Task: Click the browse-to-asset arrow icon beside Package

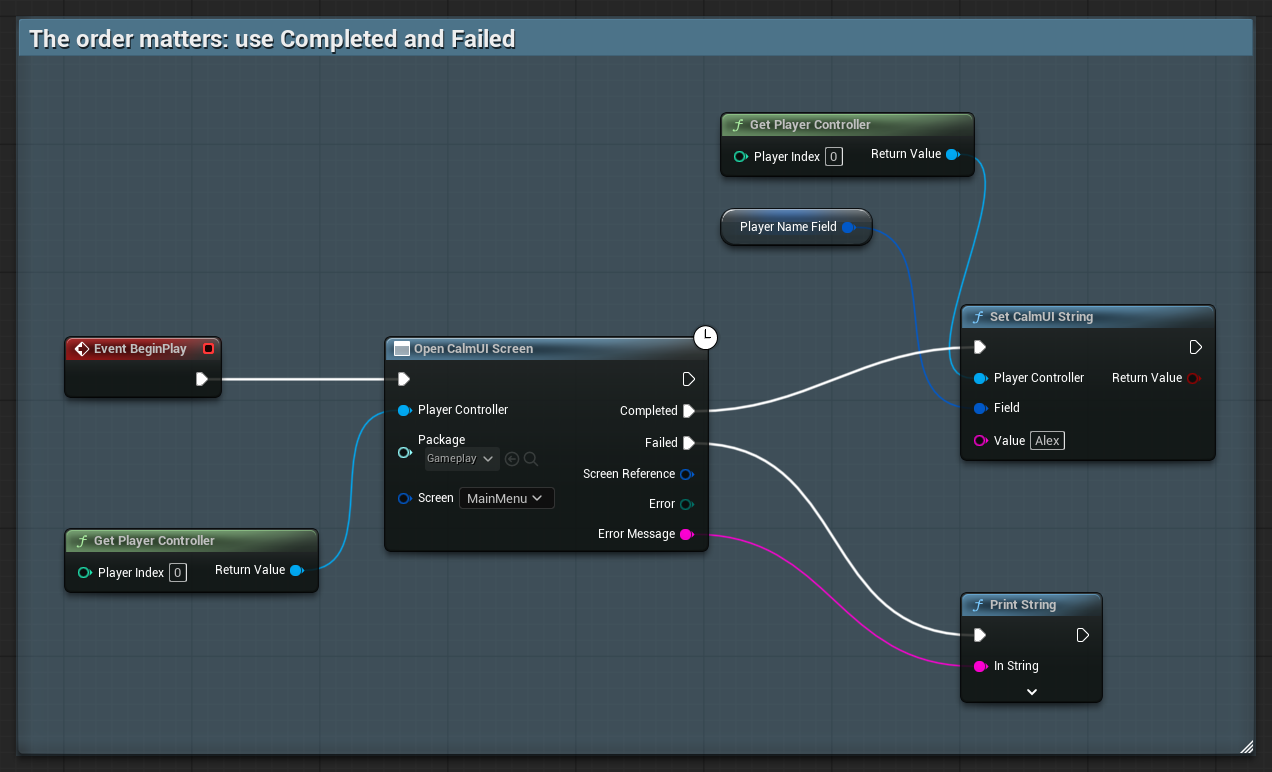Action: 512,459
